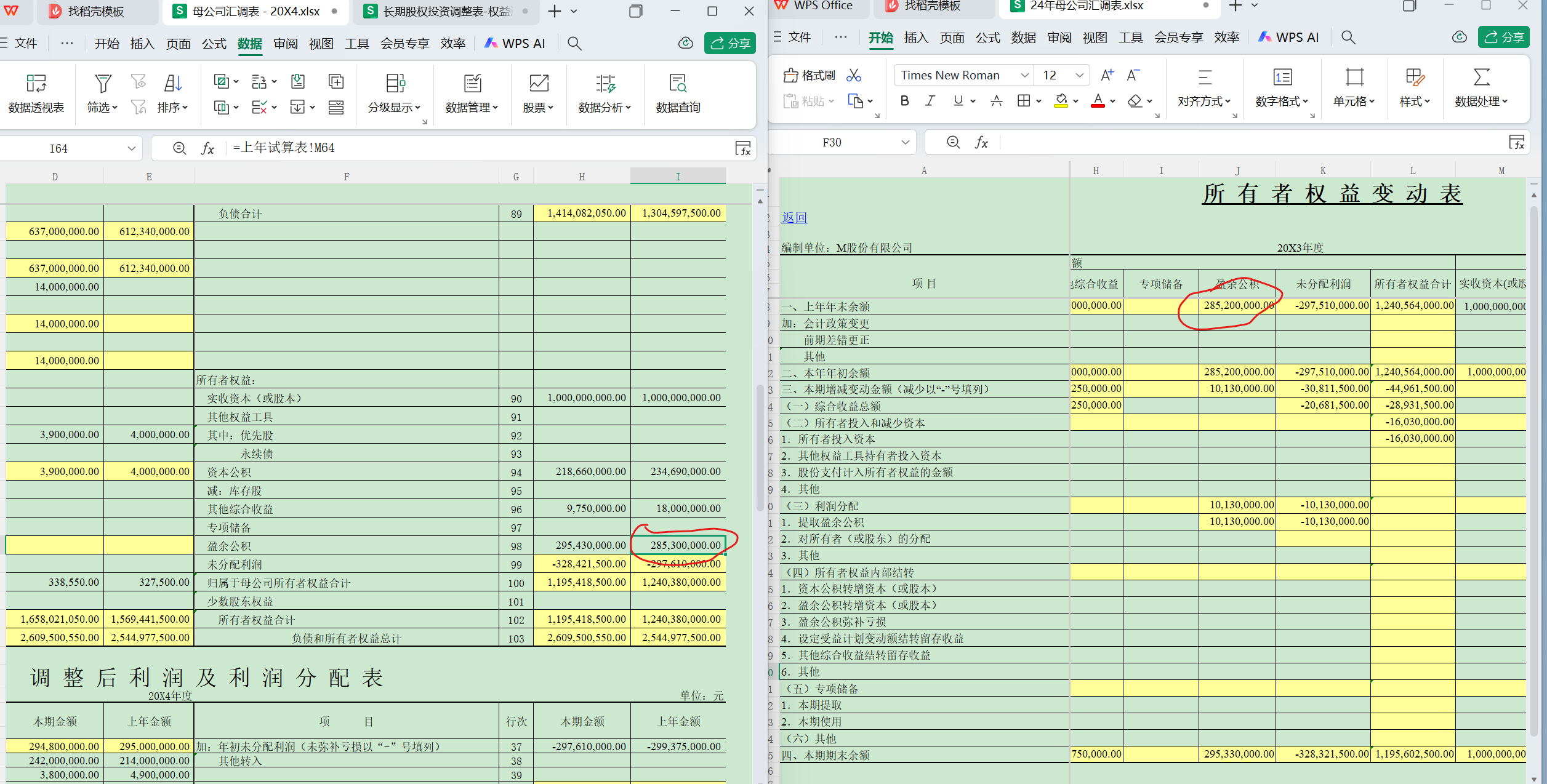This screenshot has height=784, width=1547.
Task: Click the 返回 hyperlink in sheet
Action: 794,217
